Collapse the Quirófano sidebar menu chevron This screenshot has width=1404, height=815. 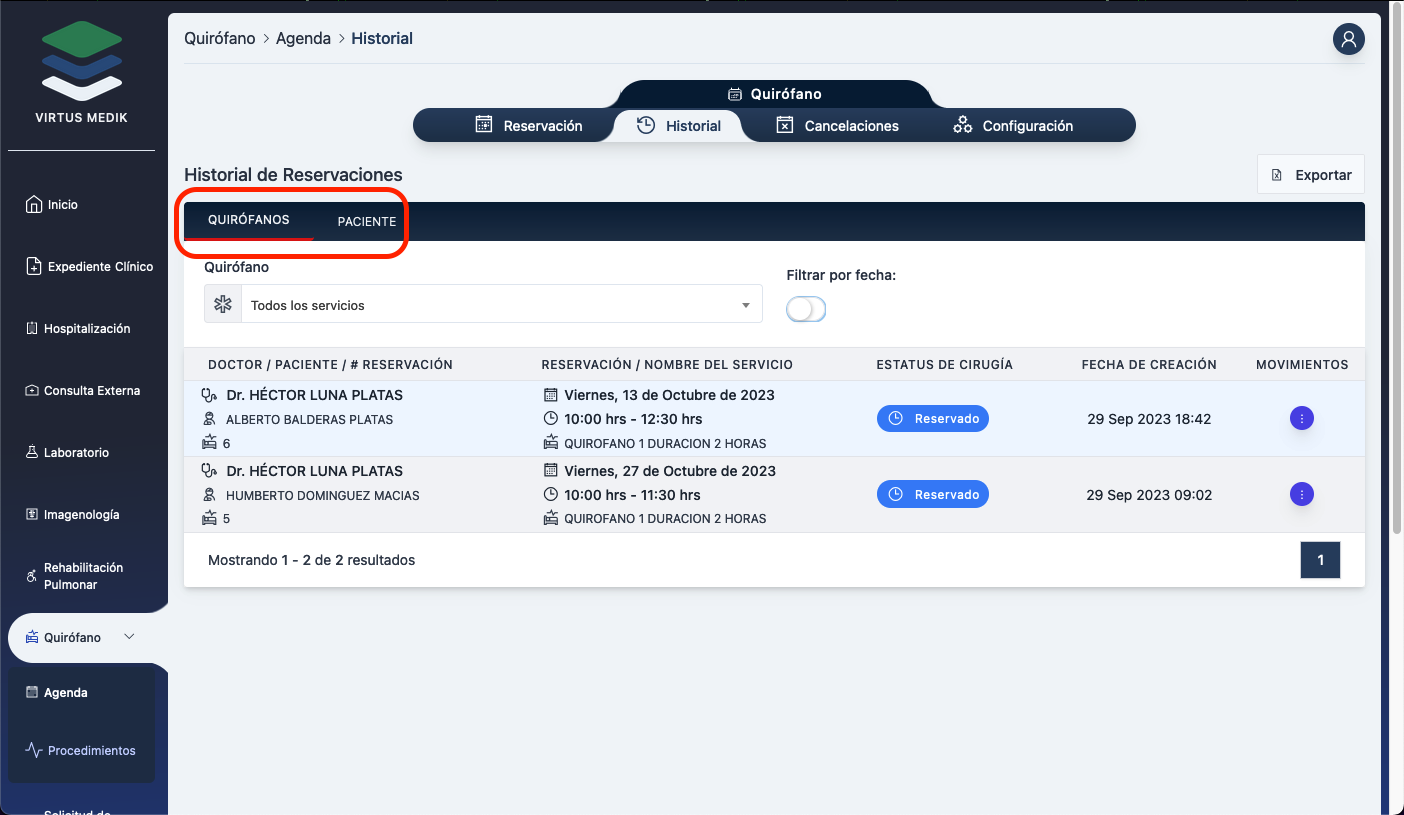click(x=129, y=637)
